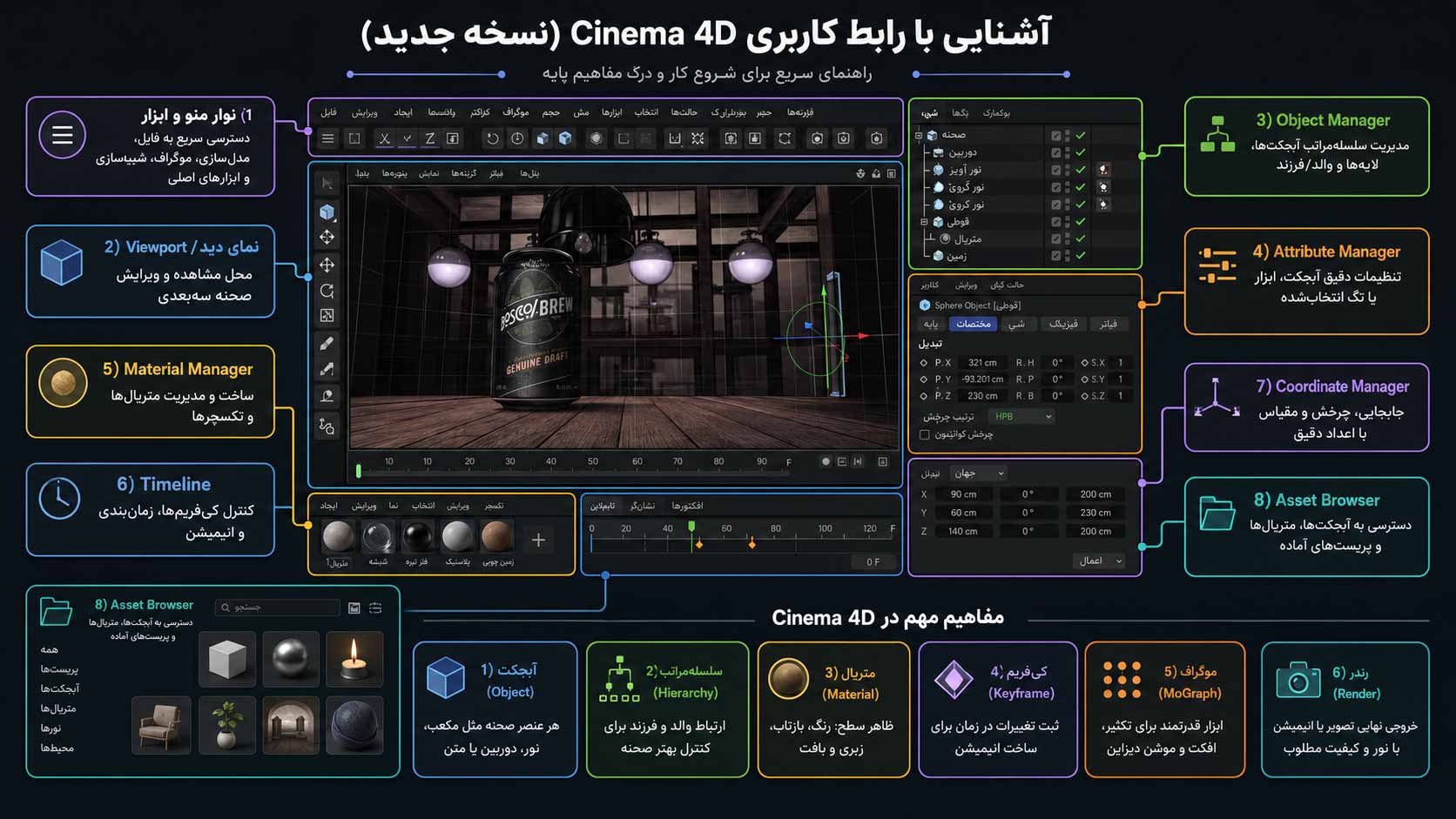Toggle the keyframe diamond beside P.Z

tap(924, 396)
